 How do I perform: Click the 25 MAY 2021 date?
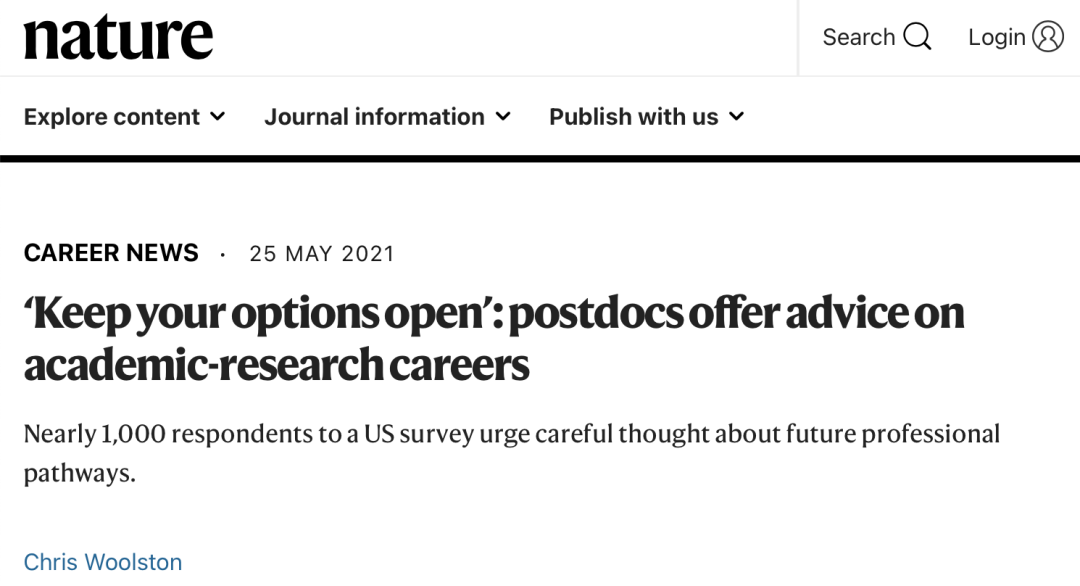pyautogui.click(x=322, y=253)
